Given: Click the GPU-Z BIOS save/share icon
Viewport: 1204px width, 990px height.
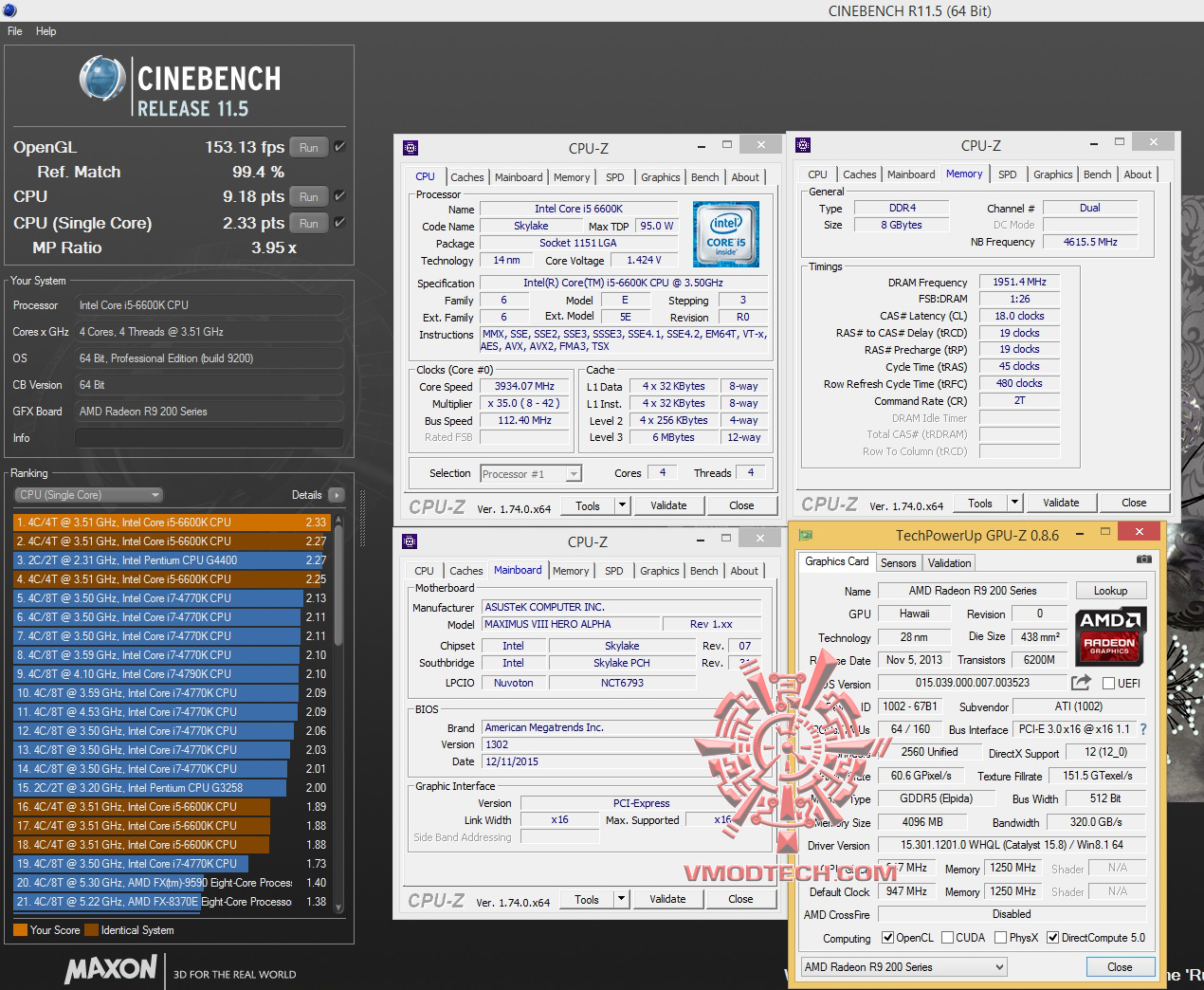Looking at the screenshot, I should [x=1081, y=683].
